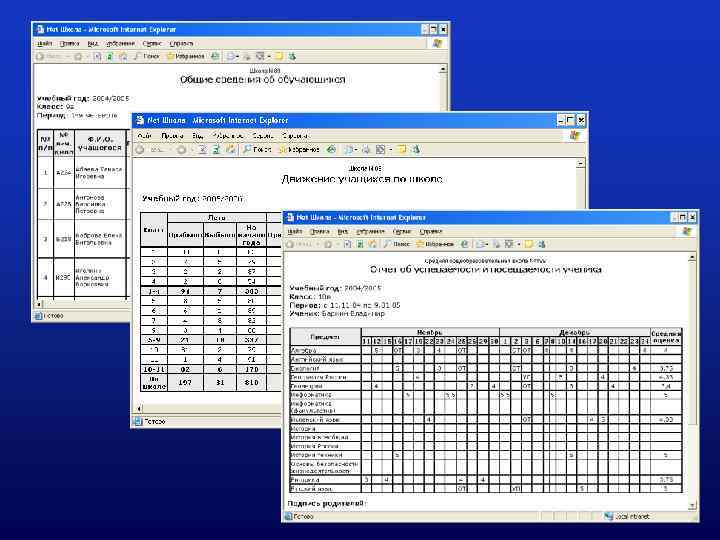Screen dimensions: 720x540
Task: Click Windows logo throbber in 'Общие сведения' window
Action: [437, 44]
